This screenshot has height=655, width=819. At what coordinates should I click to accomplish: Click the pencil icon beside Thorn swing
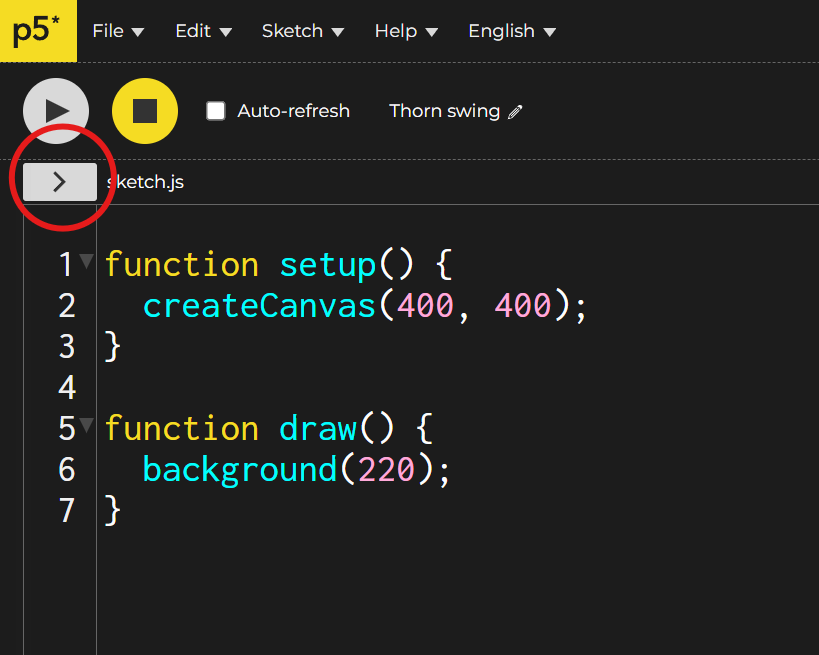(515, 112)
